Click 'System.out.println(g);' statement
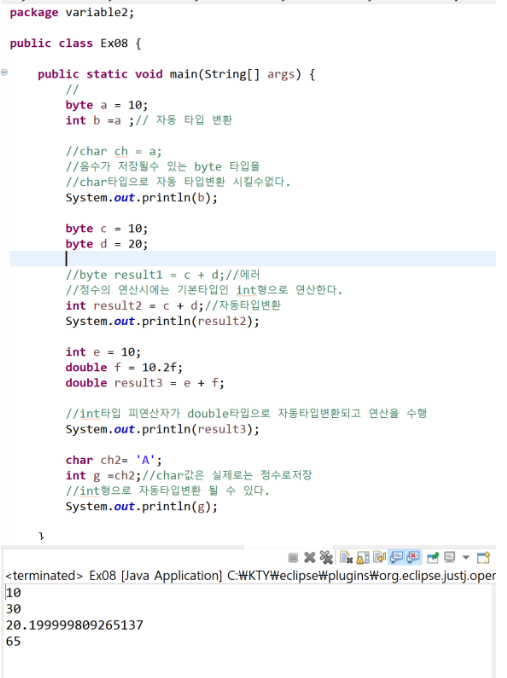 point(141,506)
